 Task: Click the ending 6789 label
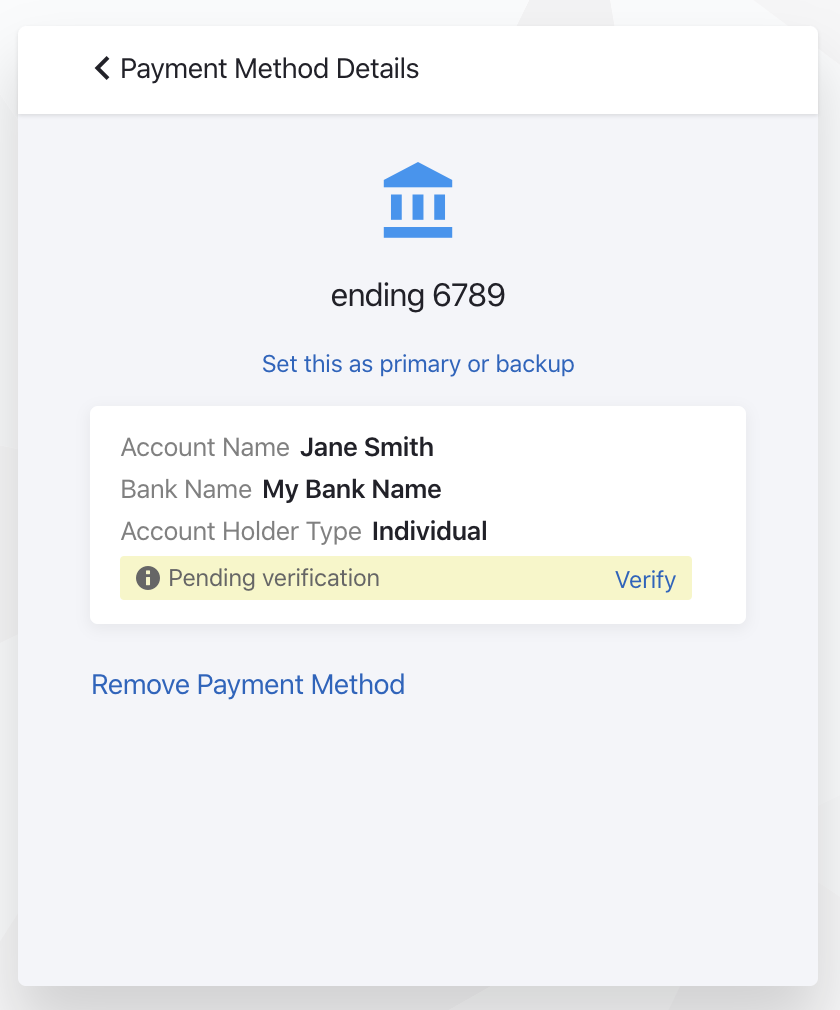tap(418, 295)
